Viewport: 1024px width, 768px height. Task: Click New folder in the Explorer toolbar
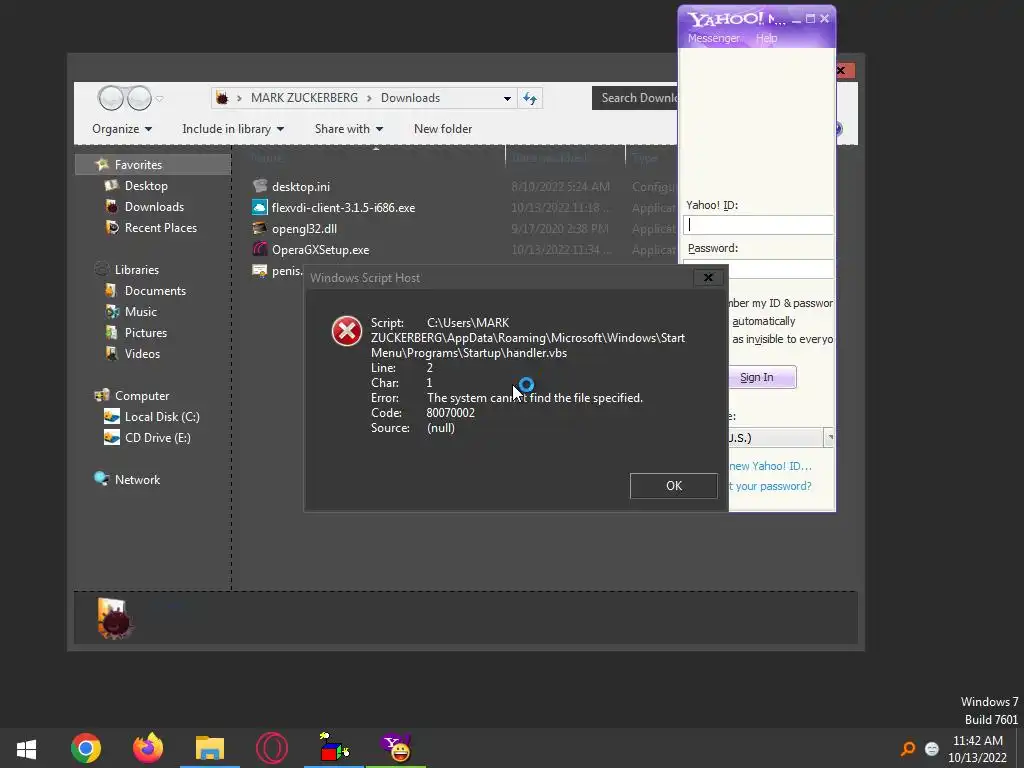[x=443, y=129]
